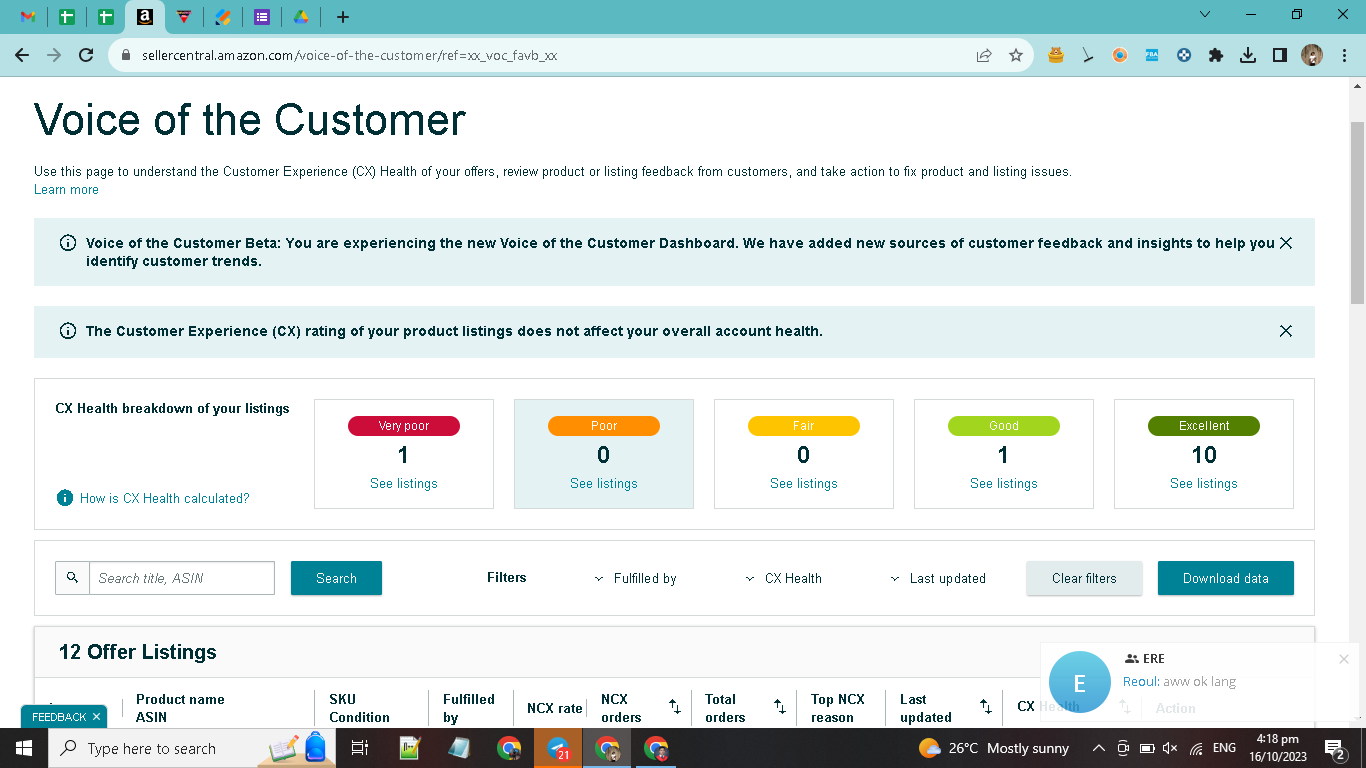
Task: Switch to the purple list-icon tab
Action: [x=261, y=17]
